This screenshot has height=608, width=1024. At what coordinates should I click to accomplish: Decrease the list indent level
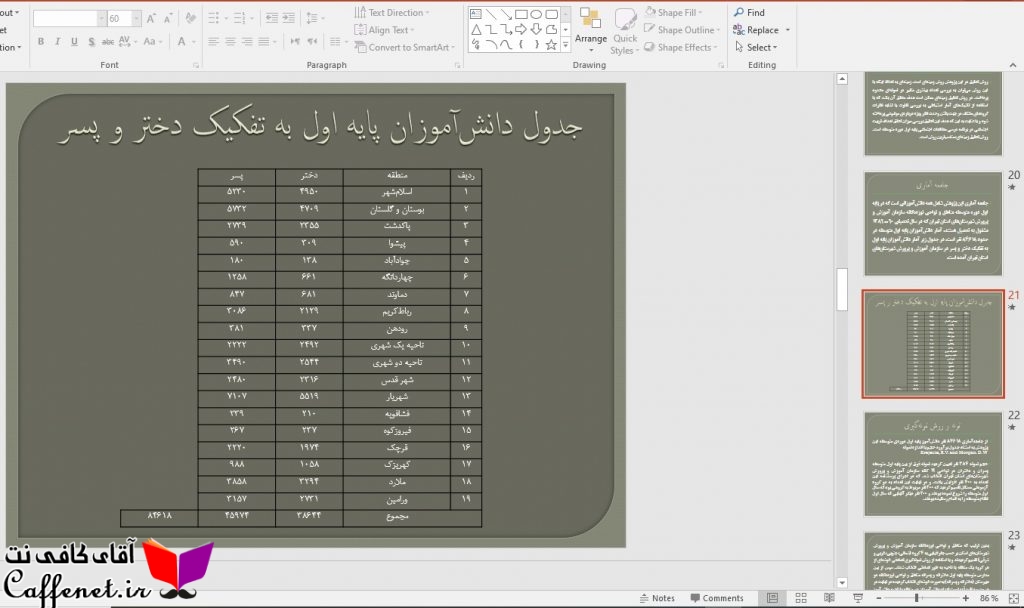[x=272, y=19]
